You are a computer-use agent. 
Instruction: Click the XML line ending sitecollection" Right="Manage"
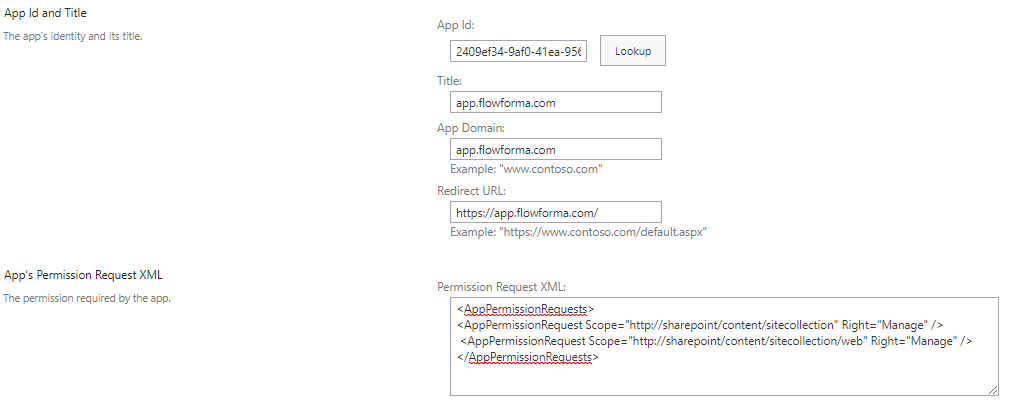coord(700,325)
